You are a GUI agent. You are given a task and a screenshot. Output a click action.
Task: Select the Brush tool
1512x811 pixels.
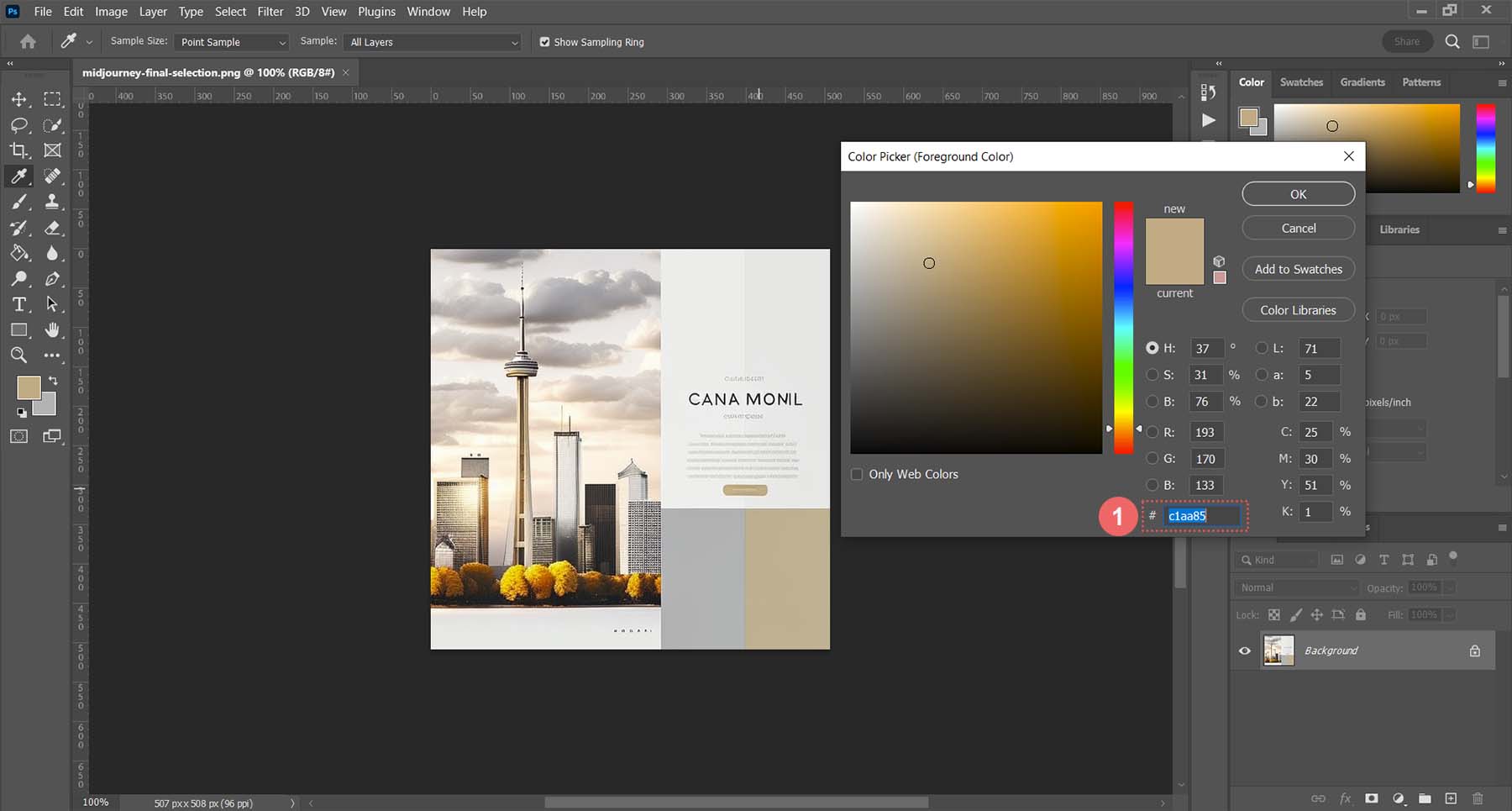pos(20,202)
